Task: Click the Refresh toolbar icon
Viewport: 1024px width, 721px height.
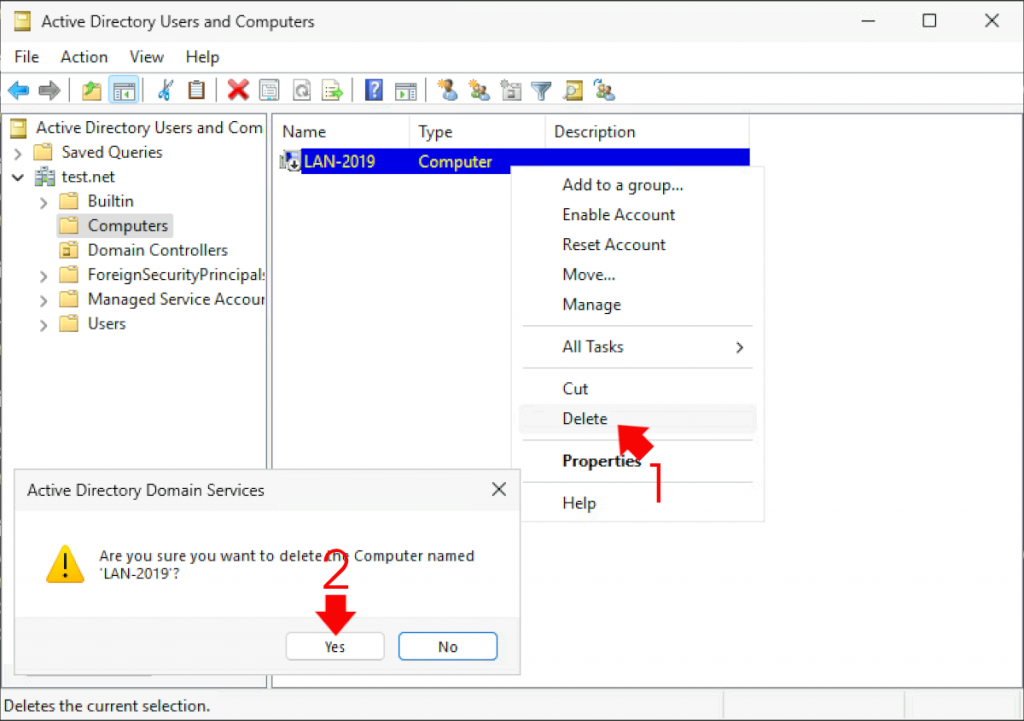Action: [x=301, y=90]
